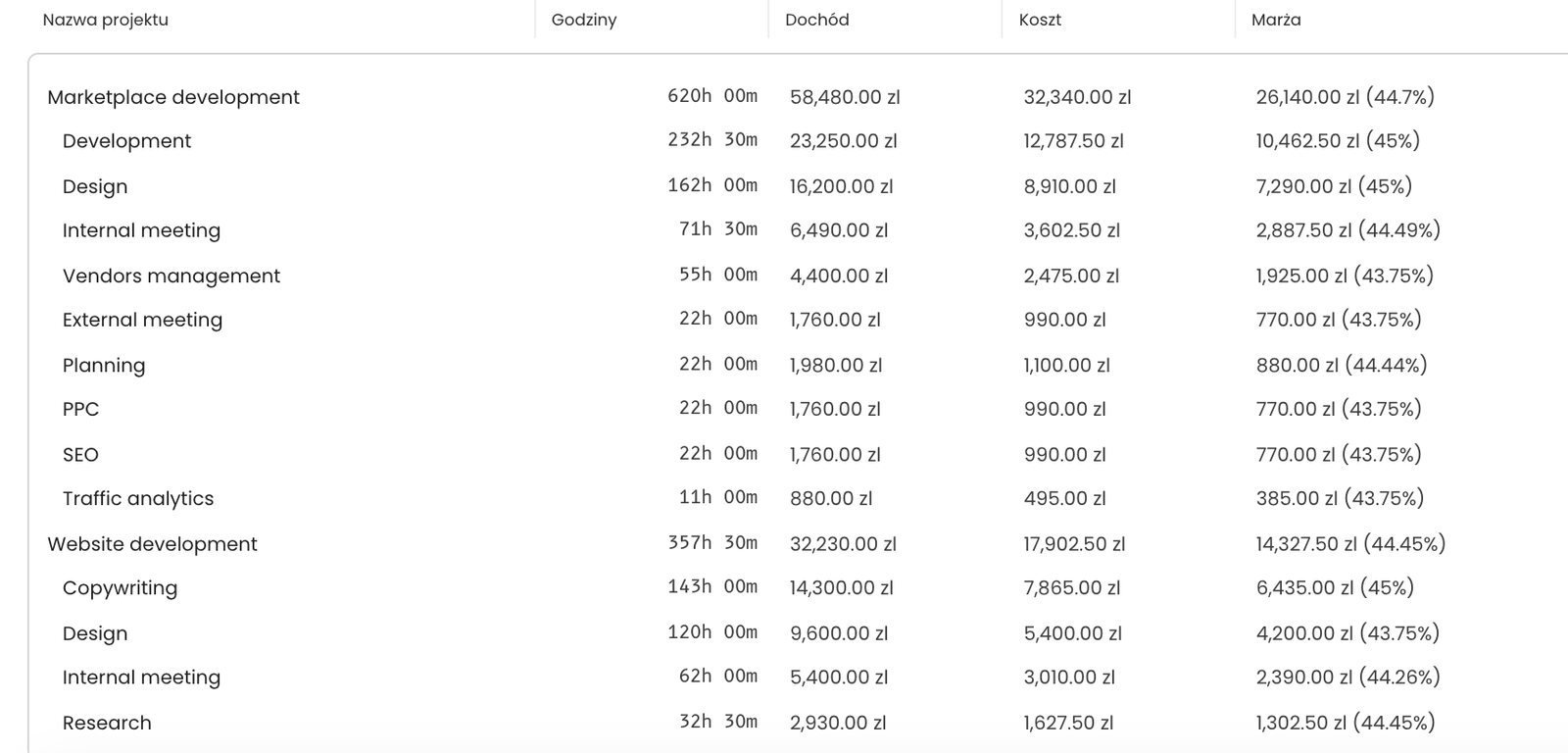
Task: Select the Vendors management task
Action: (171, 276)
